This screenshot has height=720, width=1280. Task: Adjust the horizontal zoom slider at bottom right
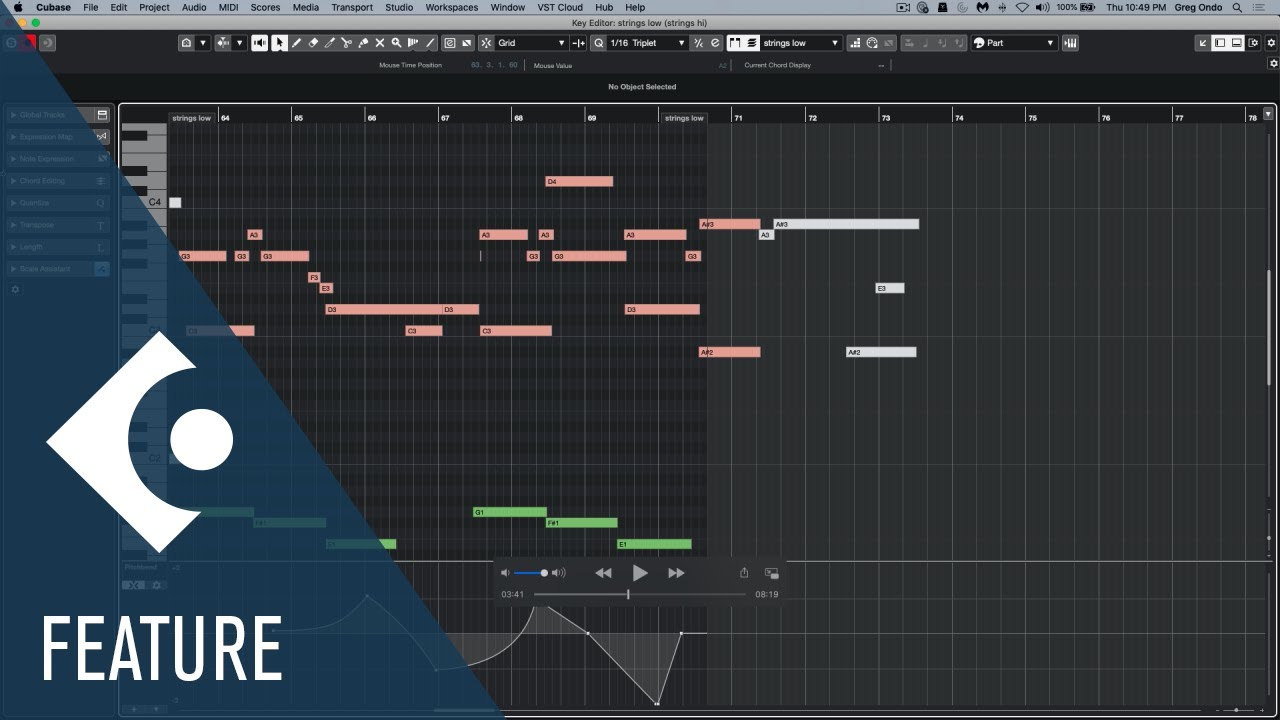(1237, 710)
